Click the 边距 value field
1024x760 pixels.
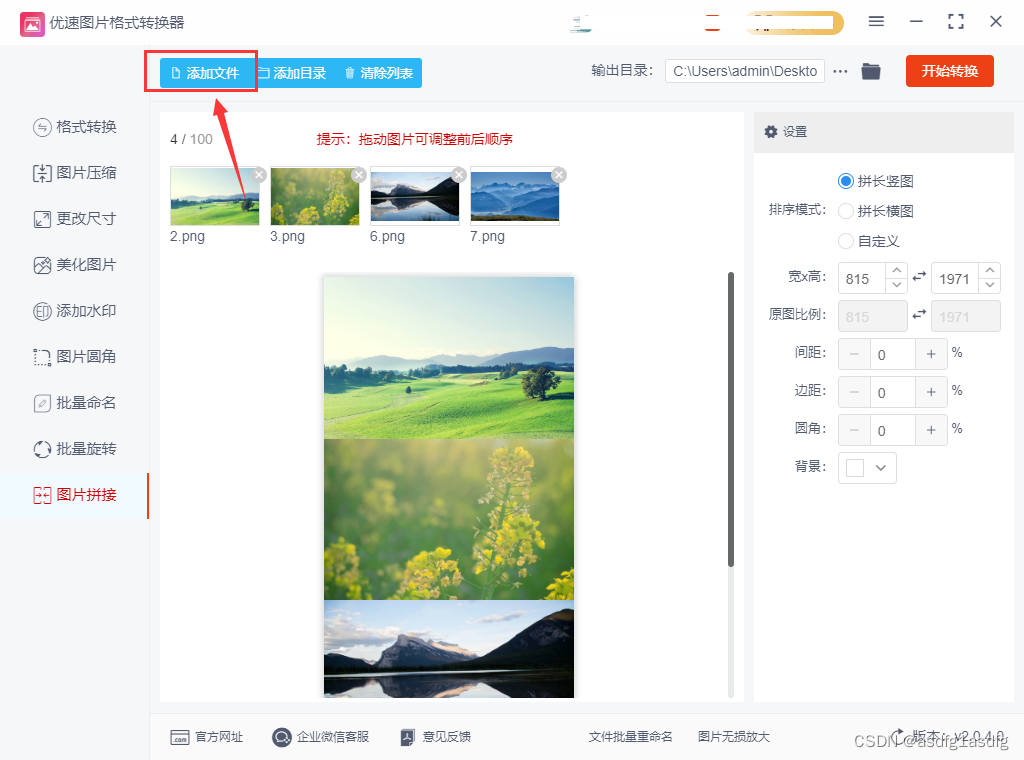coord(893,392)
